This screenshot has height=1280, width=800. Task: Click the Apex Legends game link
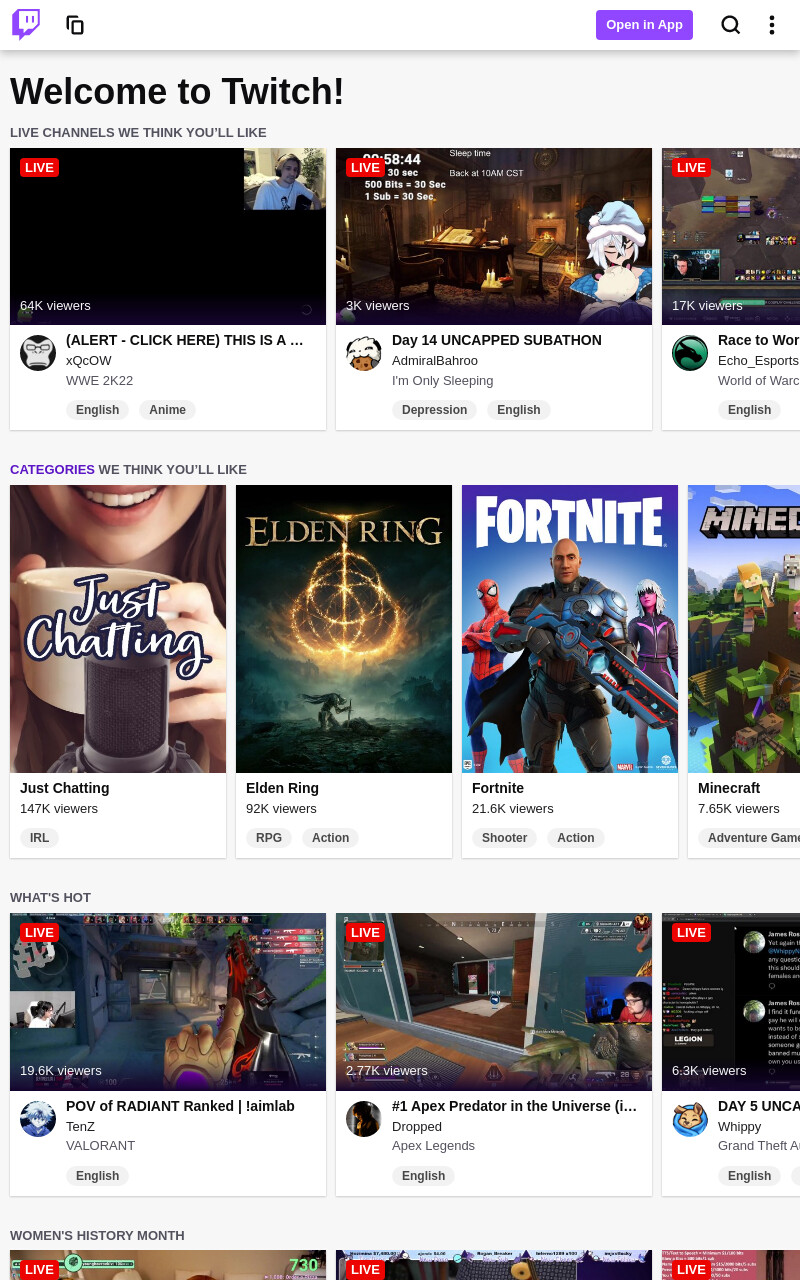(x=434, y=1146)
